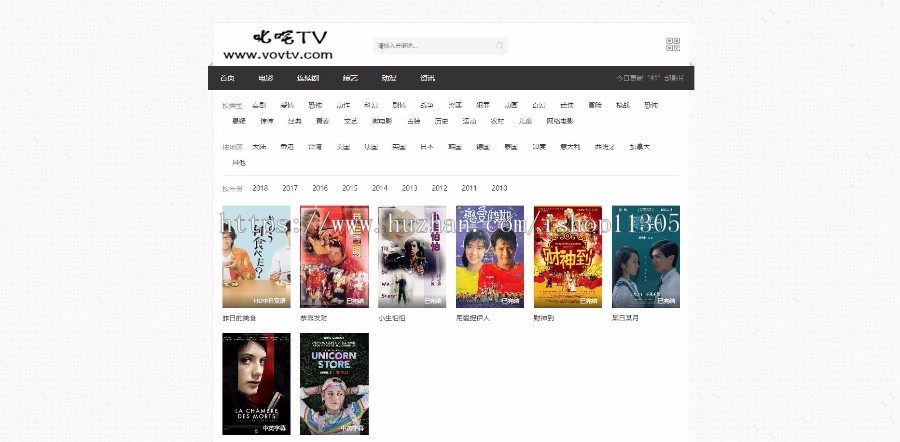
Task: Click the search magnifier icon
Action: pos(499,46)
